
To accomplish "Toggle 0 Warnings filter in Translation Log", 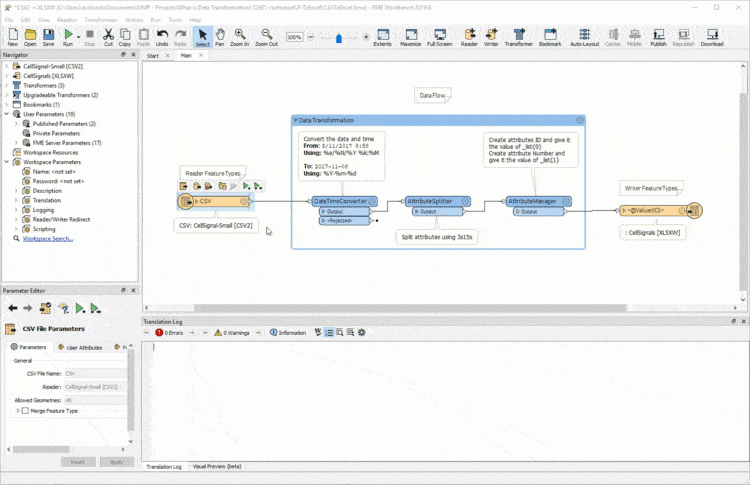I will pyautogui.click(x=232, y=332).
